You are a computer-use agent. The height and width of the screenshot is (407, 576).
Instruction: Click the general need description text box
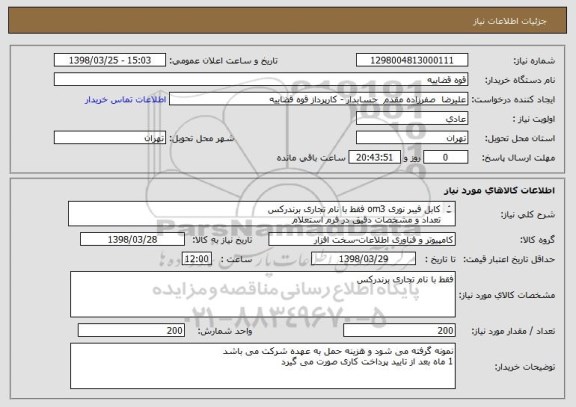click(x=262, y=214)
